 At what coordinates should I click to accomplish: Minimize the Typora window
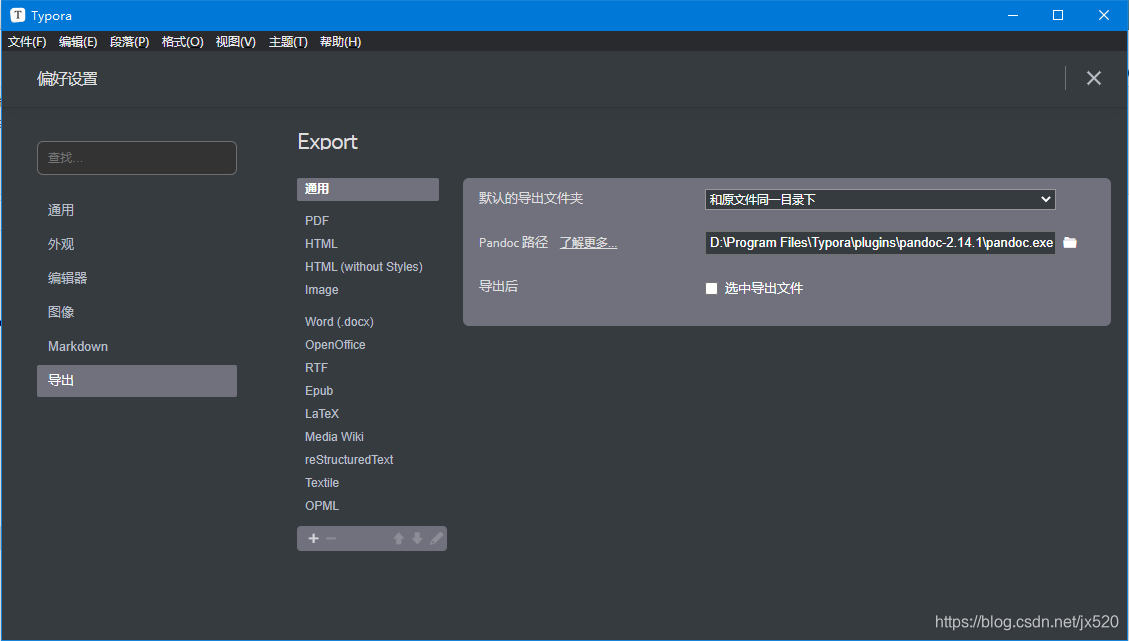pyautogui.click(x=1013, y=15)
